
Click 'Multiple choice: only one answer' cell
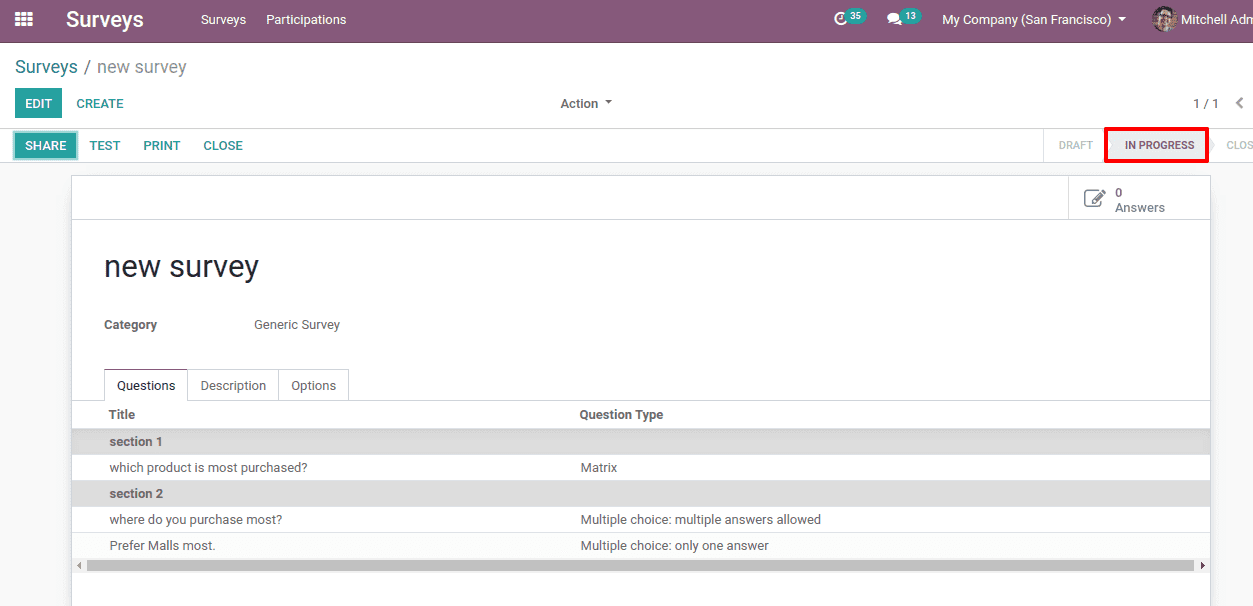pyautogui.click(x=675, y=545)
